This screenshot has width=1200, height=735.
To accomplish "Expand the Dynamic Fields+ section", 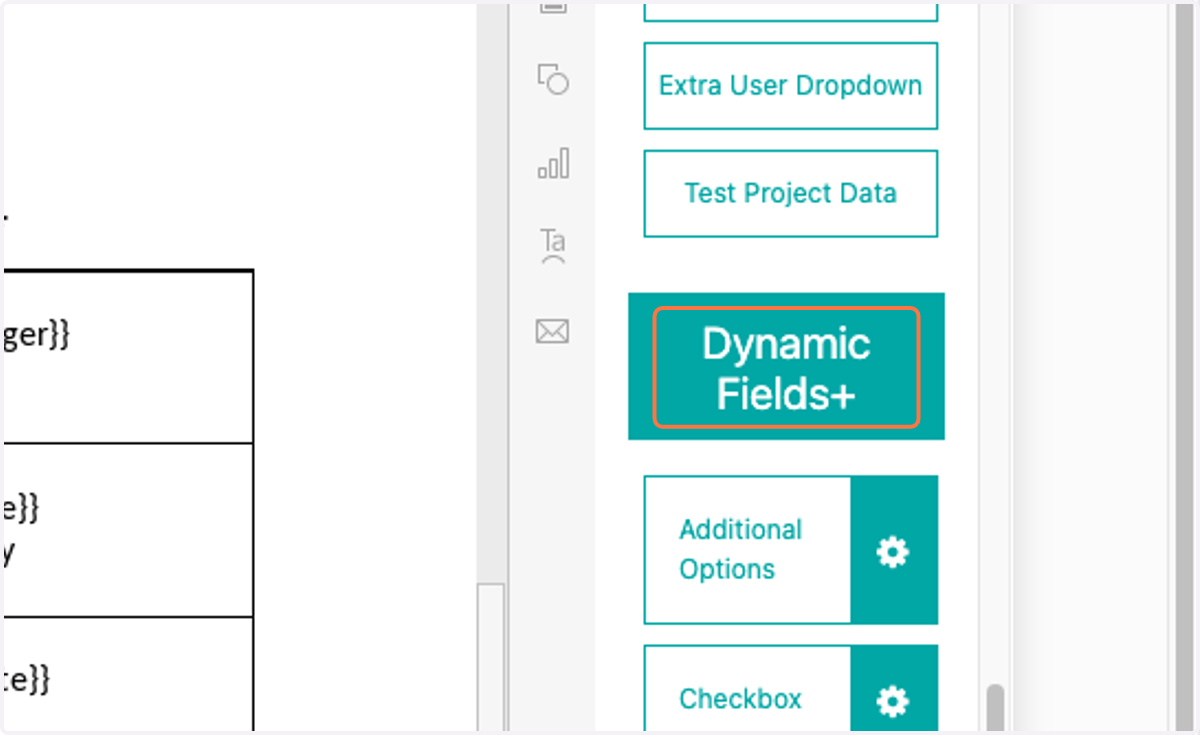I will coord(786,367).
